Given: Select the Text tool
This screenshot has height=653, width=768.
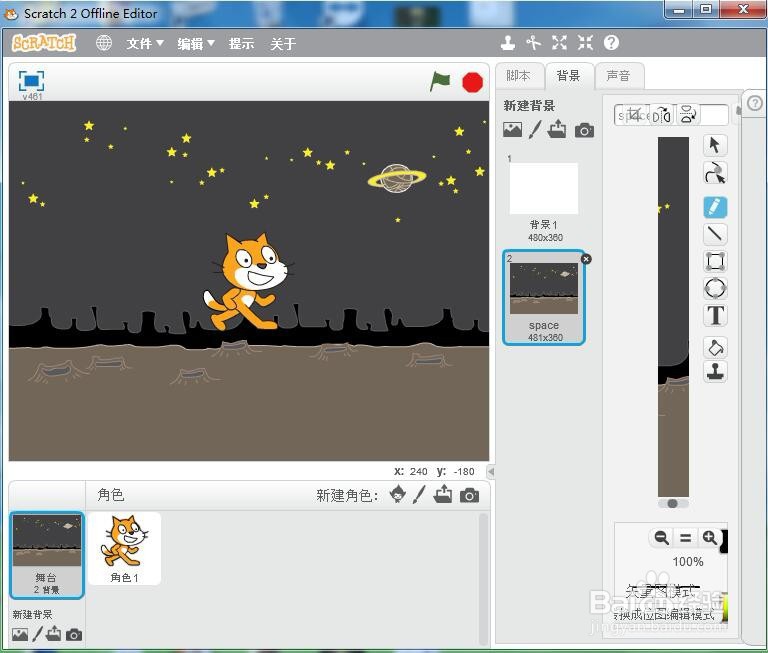Looking at the screenshot, I should [x=715, y=315].
